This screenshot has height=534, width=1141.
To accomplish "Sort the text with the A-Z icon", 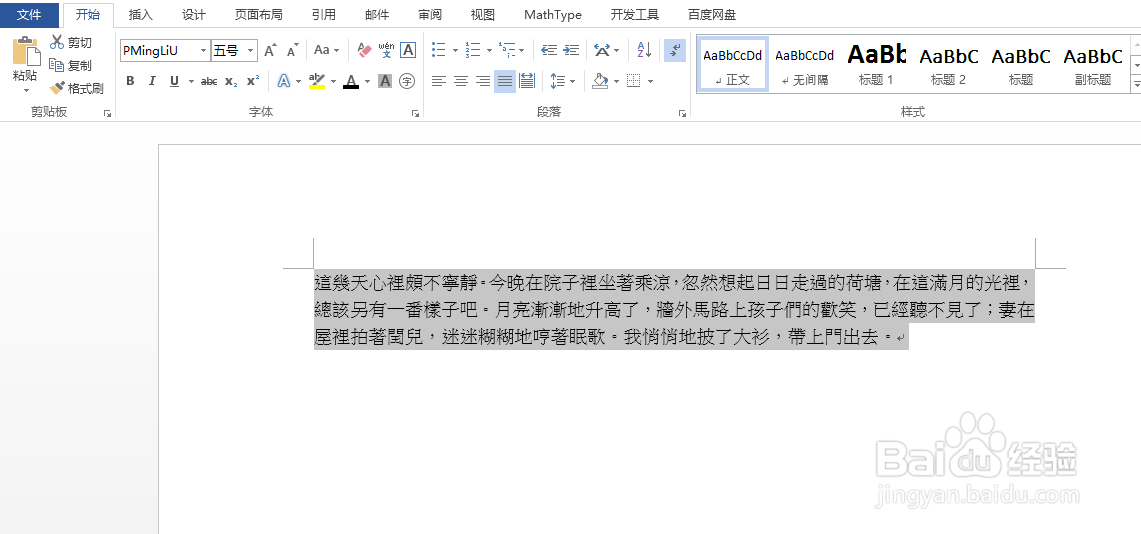I will click(644, 50).
